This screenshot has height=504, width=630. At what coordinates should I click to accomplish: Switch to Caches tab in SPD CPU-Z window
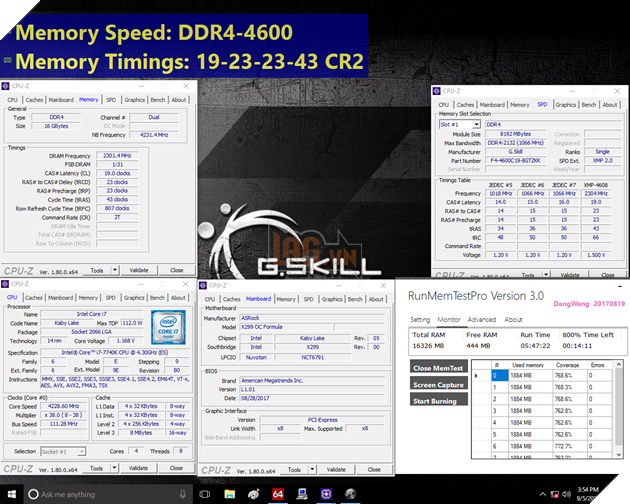(x=465, y=104)
